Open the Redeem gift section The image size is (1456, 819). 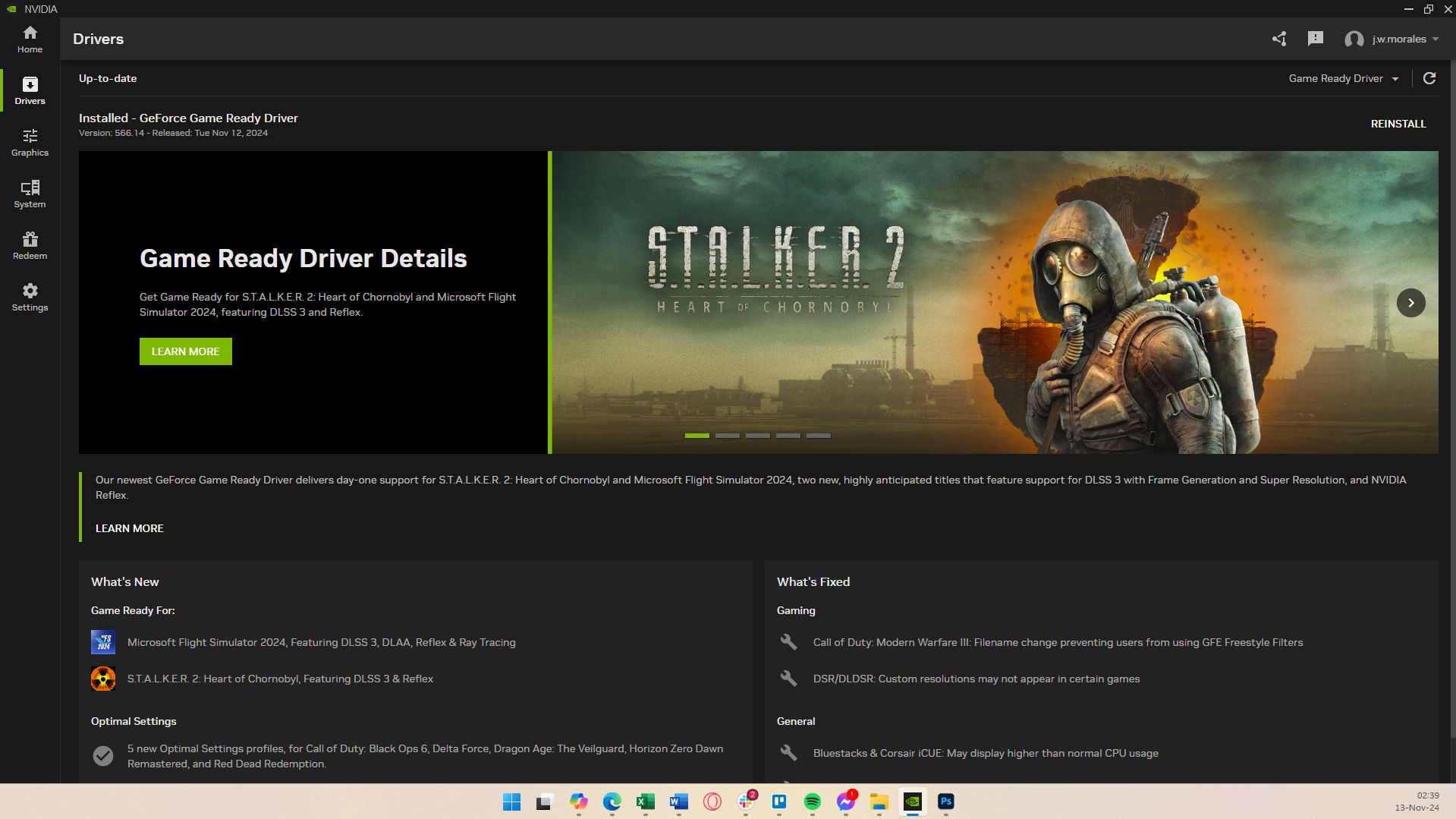[x=30, y=245]
